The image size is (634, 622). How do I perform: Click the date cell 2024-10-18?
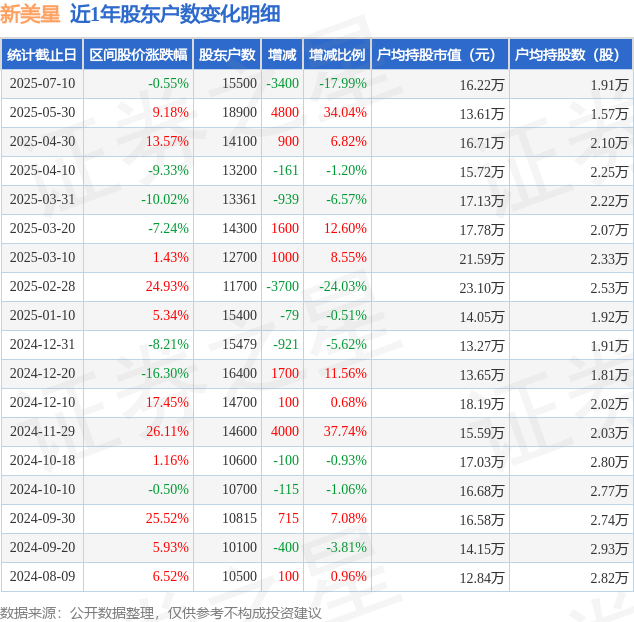tap(42, 461)
